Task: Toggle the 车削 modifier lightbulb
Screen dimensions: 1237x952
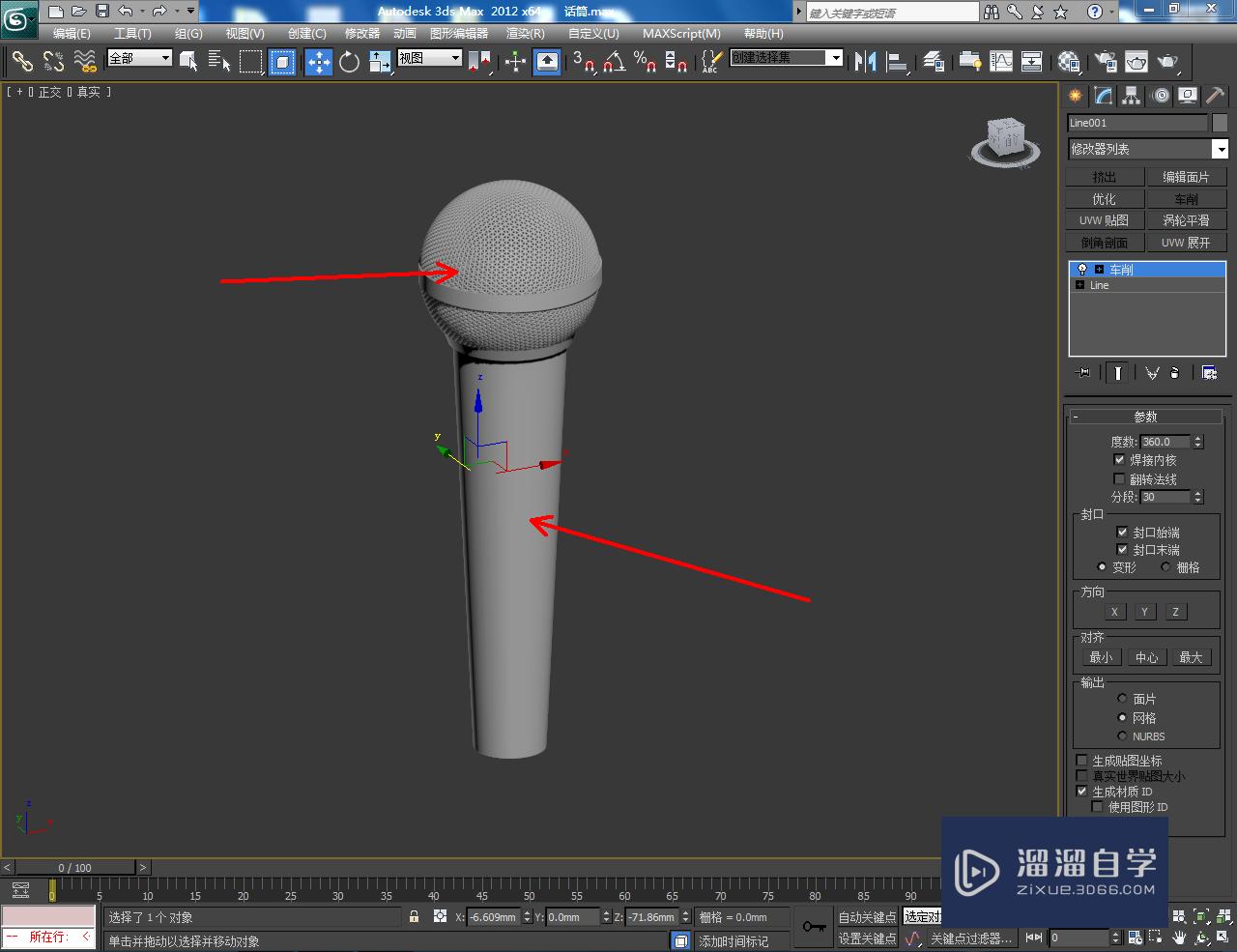Action: click(x=1082, y=270)
